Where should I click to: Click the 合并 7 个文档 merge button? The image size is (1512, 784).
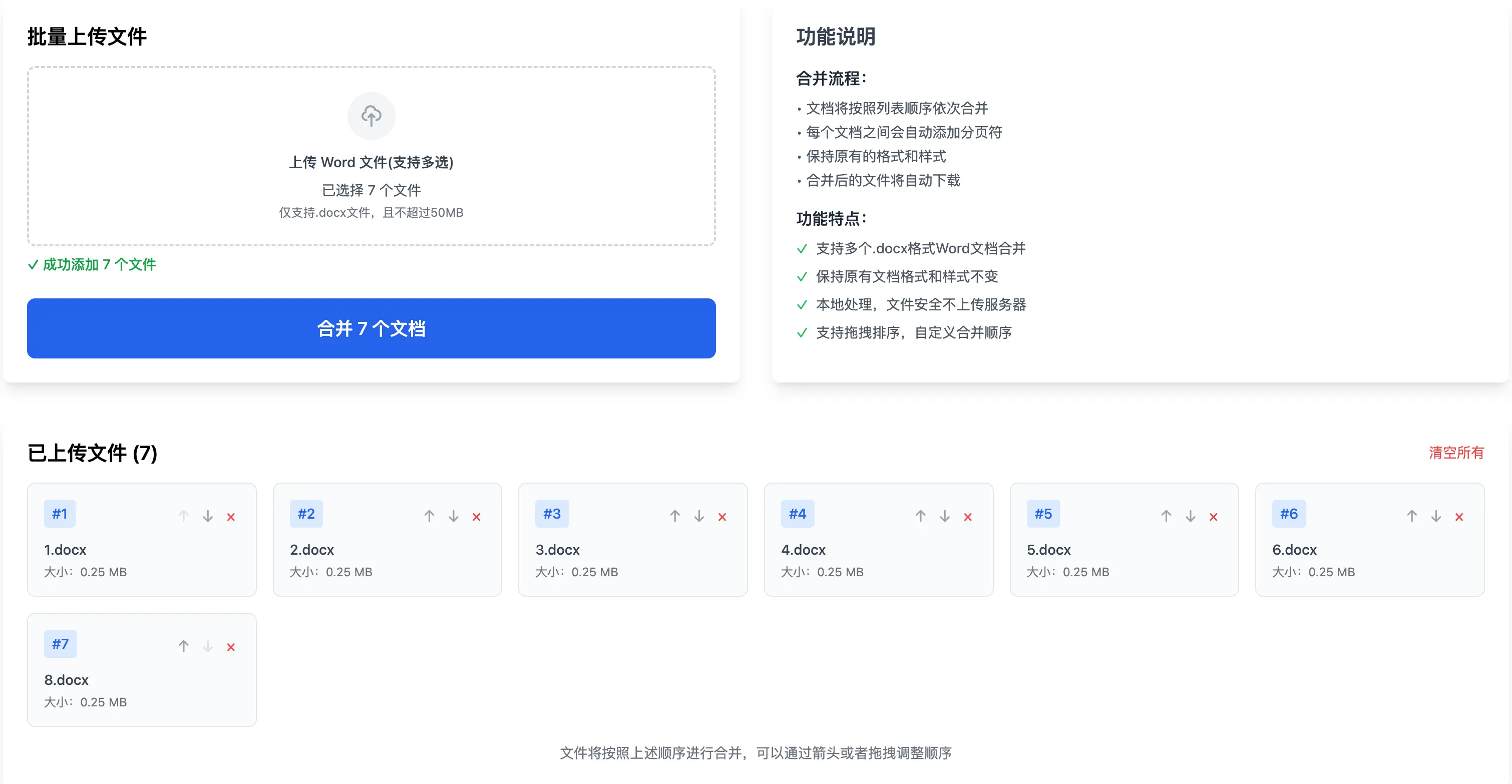[371, 328]
